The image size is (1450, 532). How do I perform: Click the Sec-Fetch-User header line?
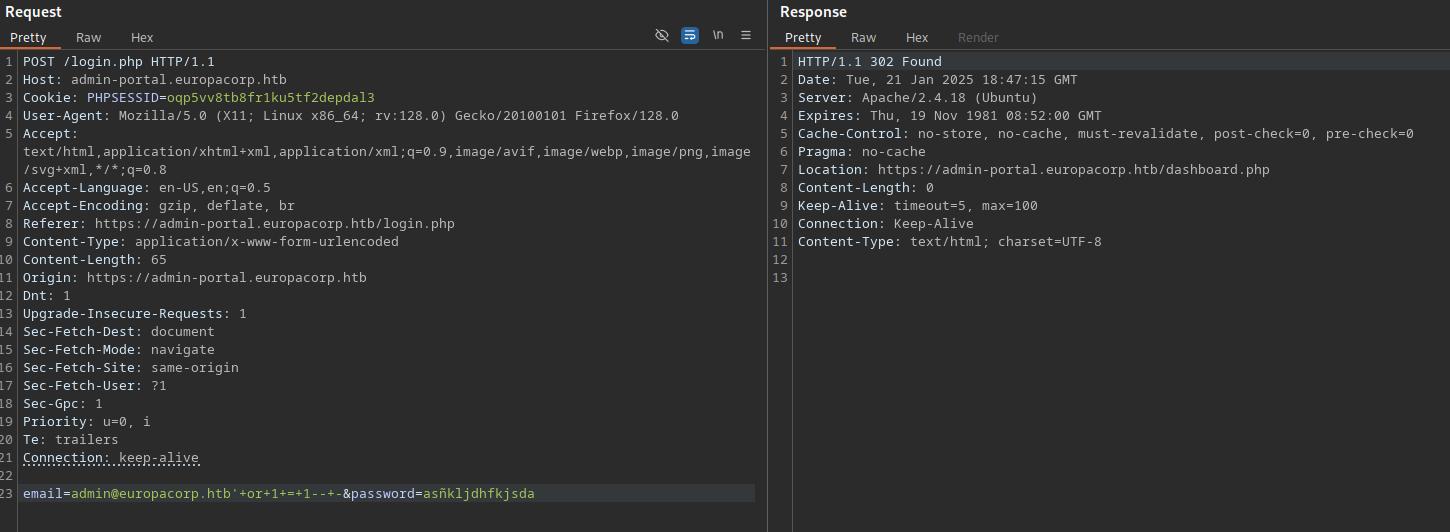pos(95,385)
